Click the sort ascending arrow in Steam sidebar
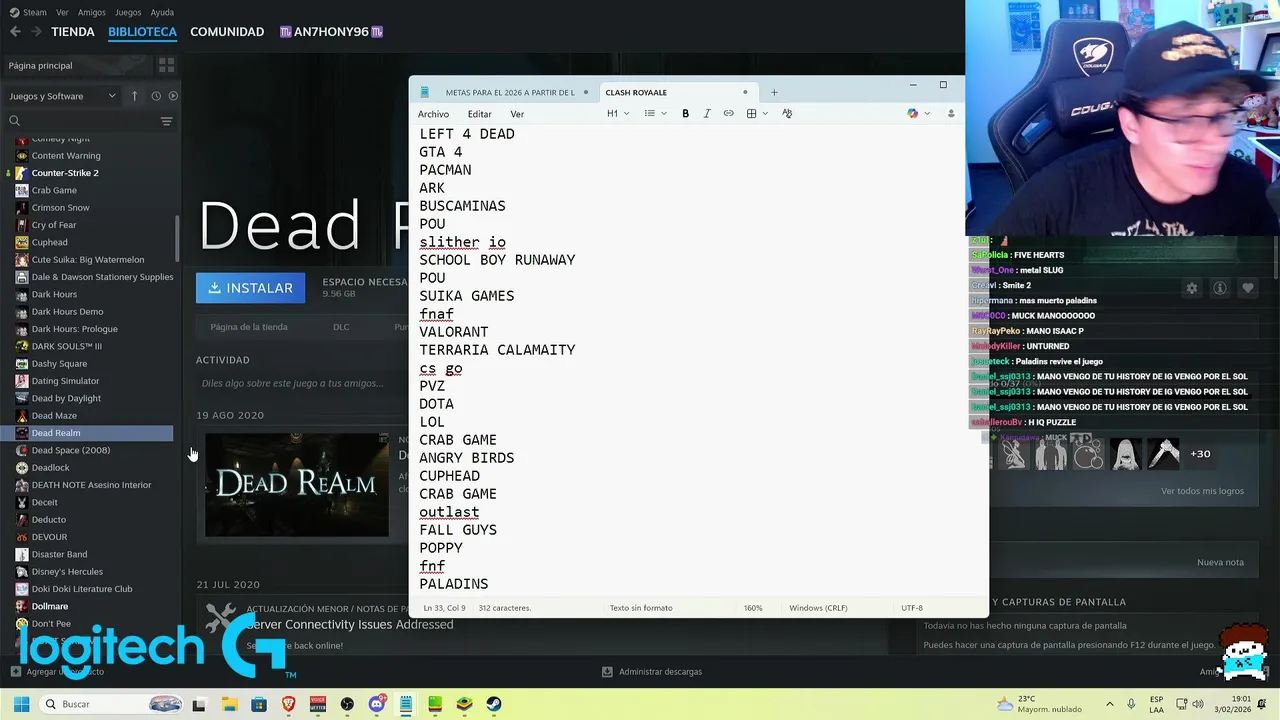 tap(134, 96)
